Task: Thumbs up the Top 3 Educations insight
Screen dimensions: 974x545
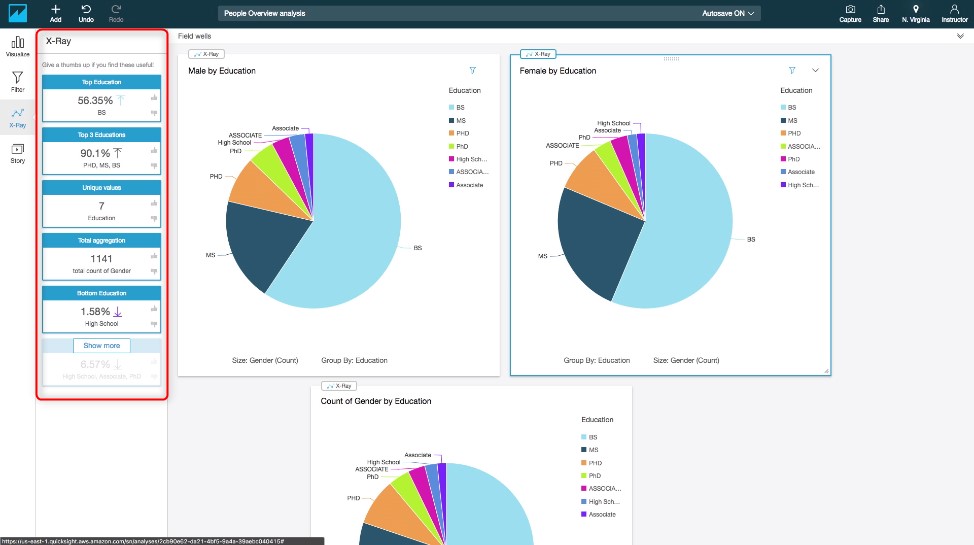Action: 153,150
